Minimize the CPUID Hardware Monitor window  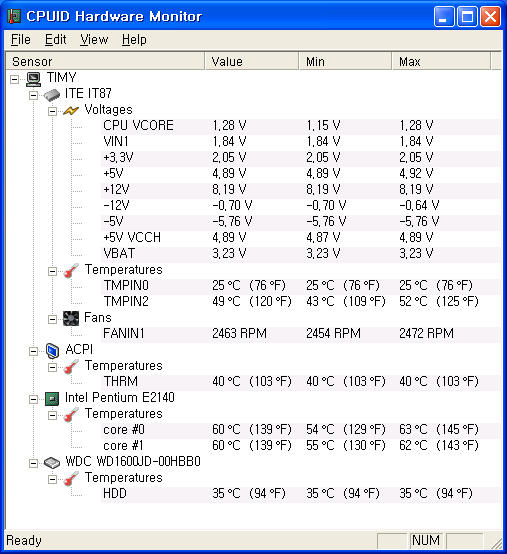[x=444, y=16]
